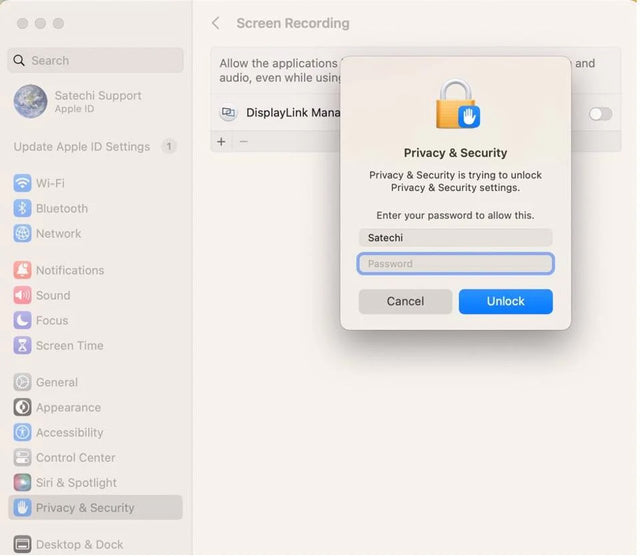Select Desktop & Dock label

[x=80, y=545]
